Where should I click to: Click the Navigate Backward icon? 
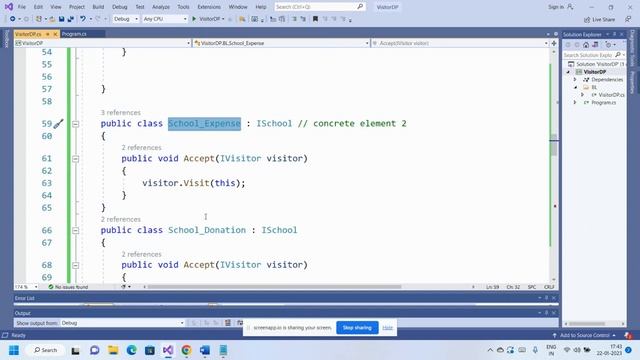[13, 19]
